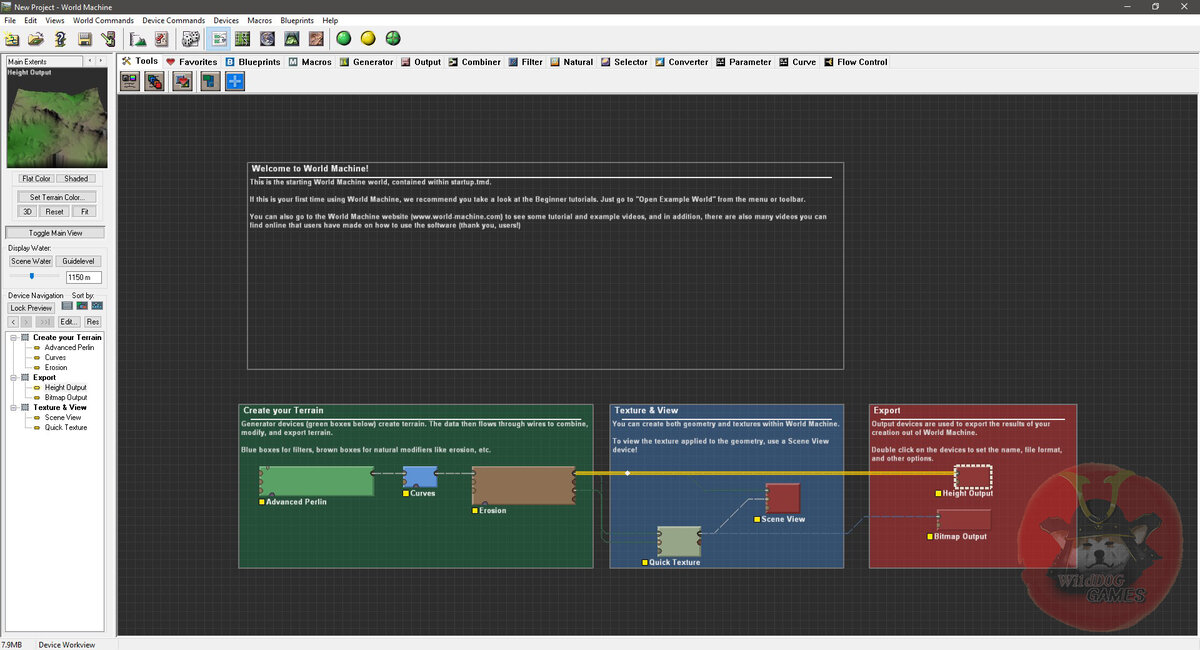Adjust the water level slider handle
Screen dimensions: 1200x650
click(x=31, y=275)
